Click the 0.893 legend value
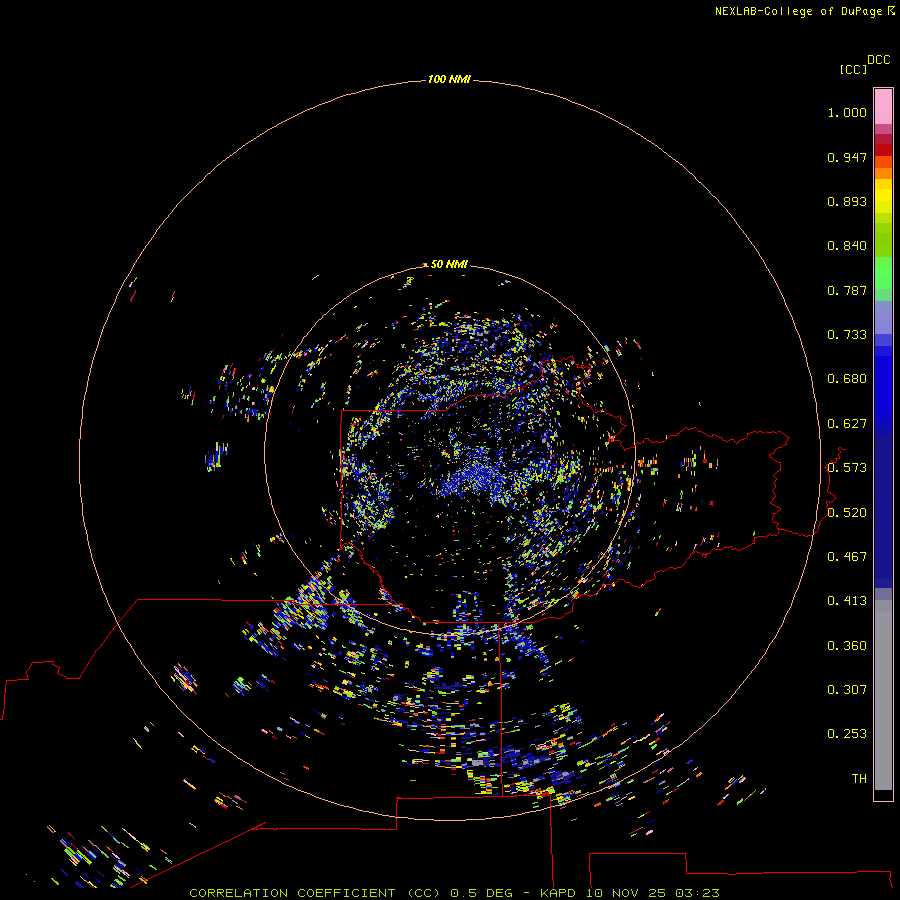Viewport: 900px width, 900px height. (847, 201)
